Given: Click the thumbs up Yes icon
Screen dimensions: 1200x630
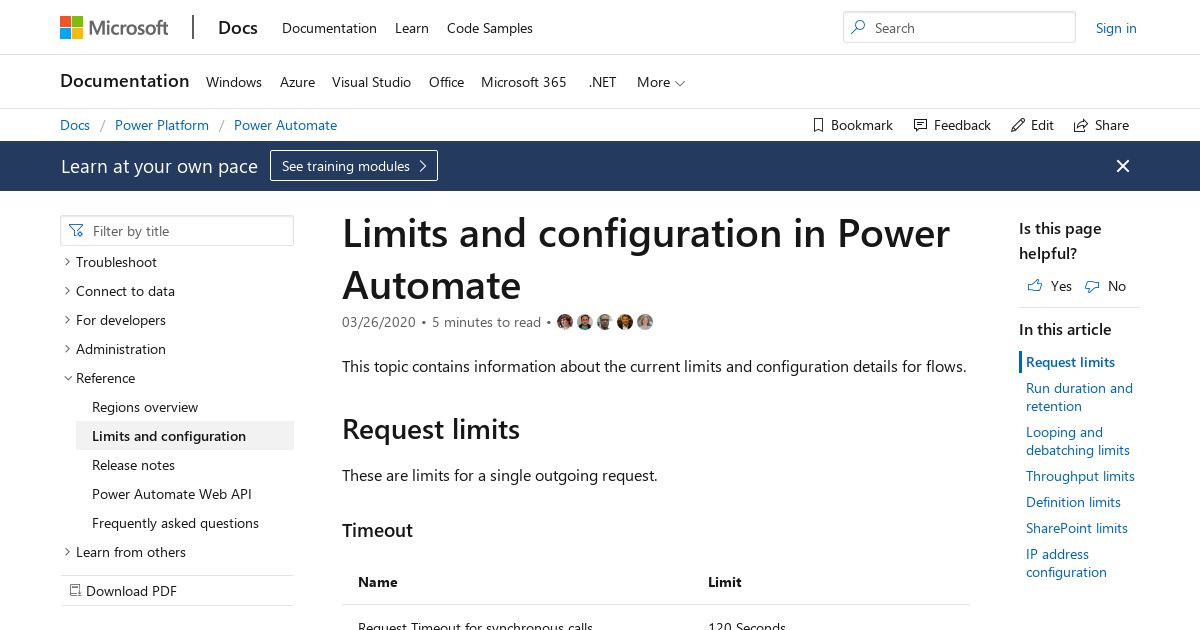Looking at the screenshot, I should coord(1035,286).
